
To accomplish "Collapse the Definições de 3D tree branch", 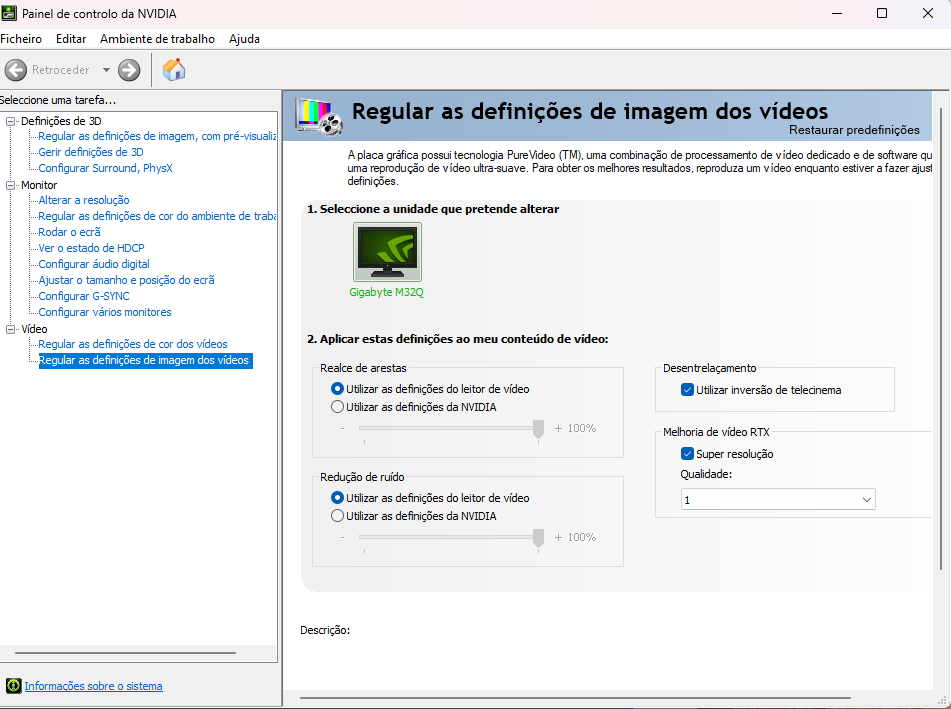I will tap(8, 120).
